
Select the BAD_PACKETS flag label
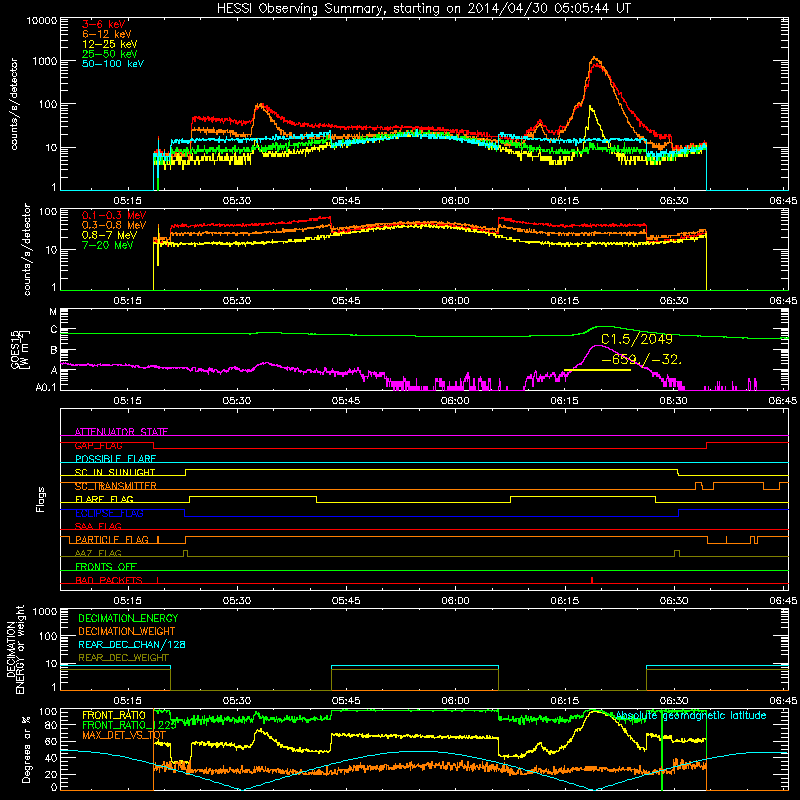109,580
